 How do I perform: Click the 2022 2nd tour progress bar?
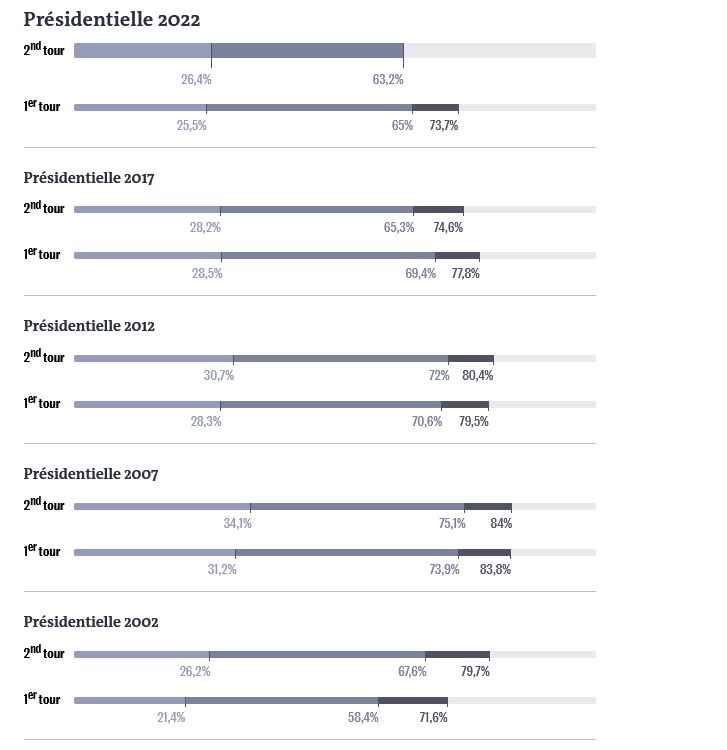point(334,50)
